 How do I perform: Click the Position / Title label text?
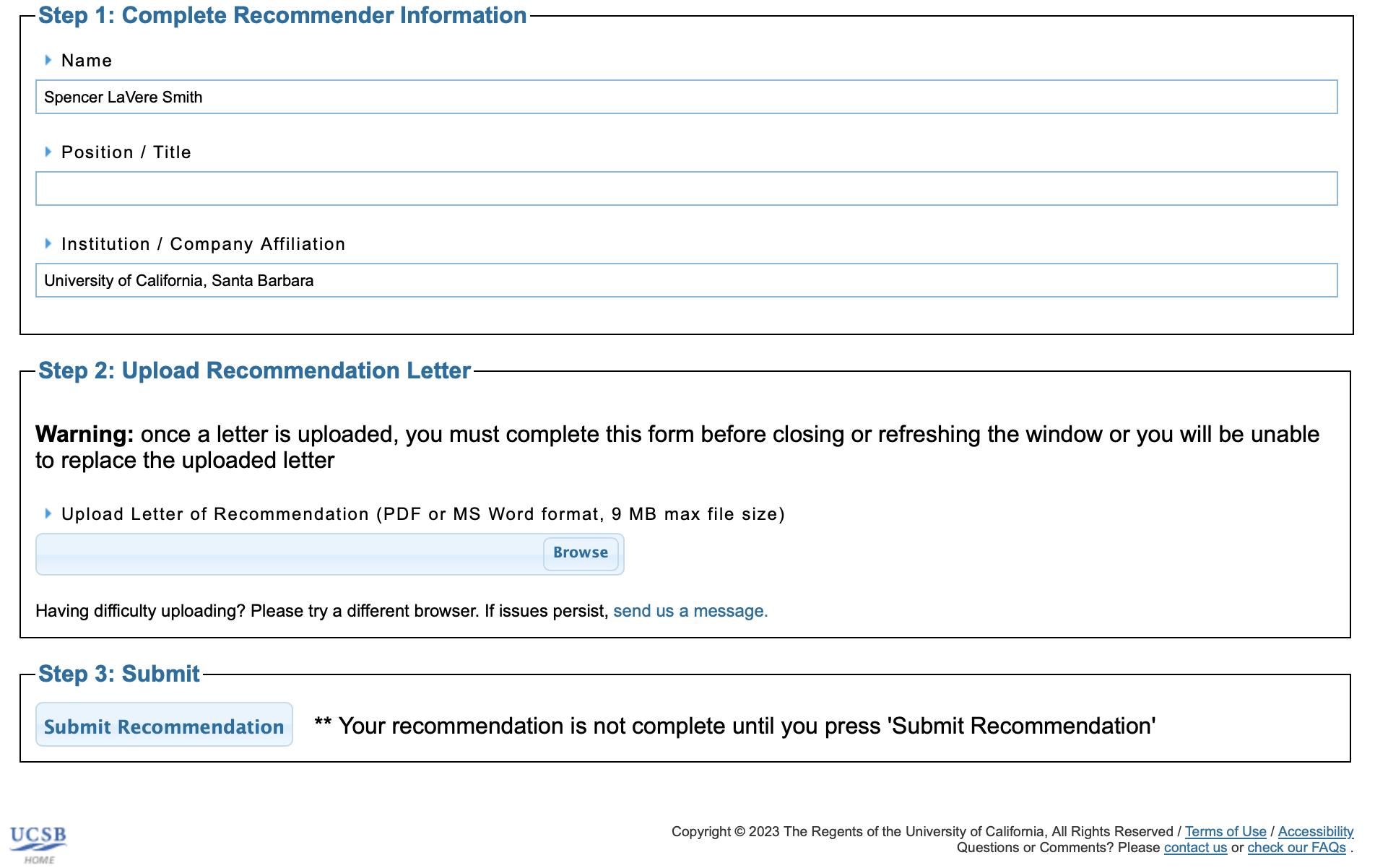click(x=126, y=152)
